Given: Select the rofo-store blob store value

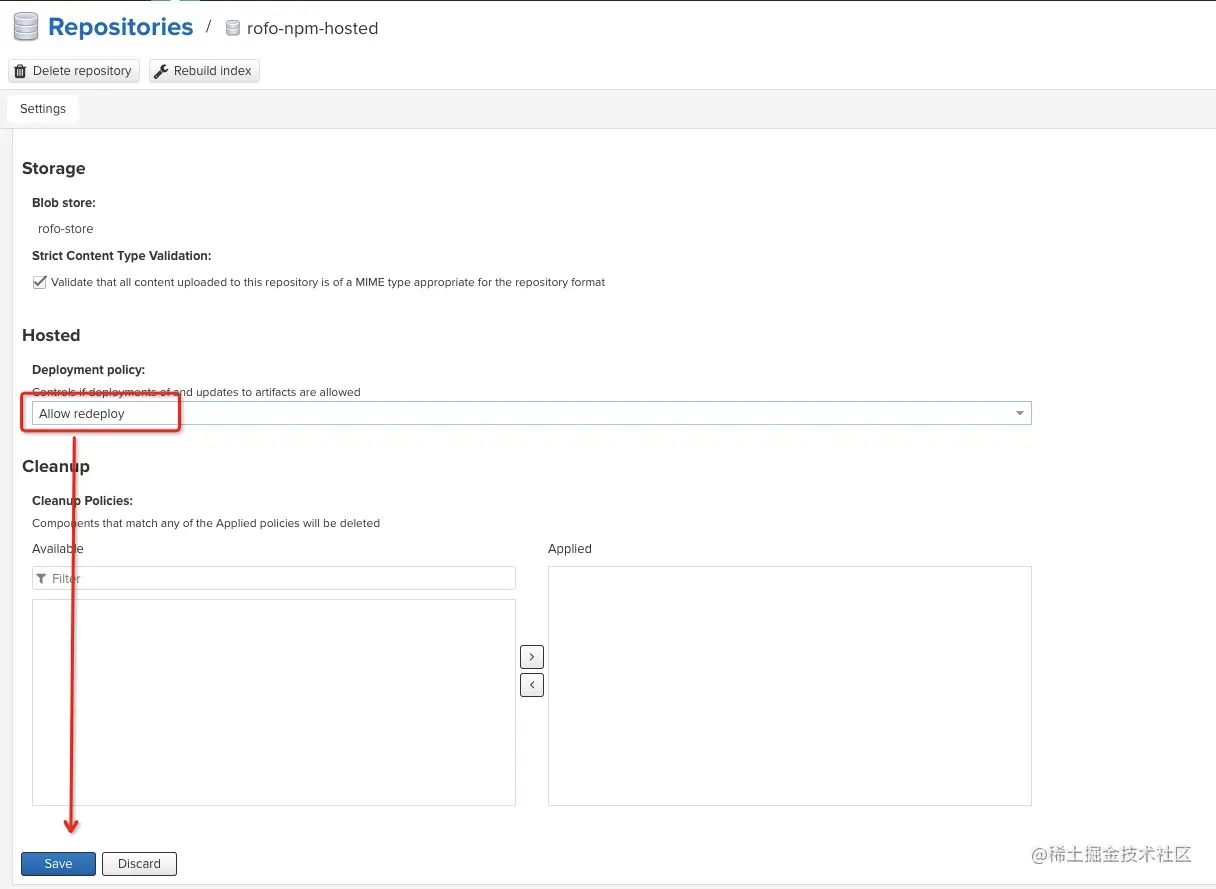Looking at the screenshot, I should tap(66, 229).
